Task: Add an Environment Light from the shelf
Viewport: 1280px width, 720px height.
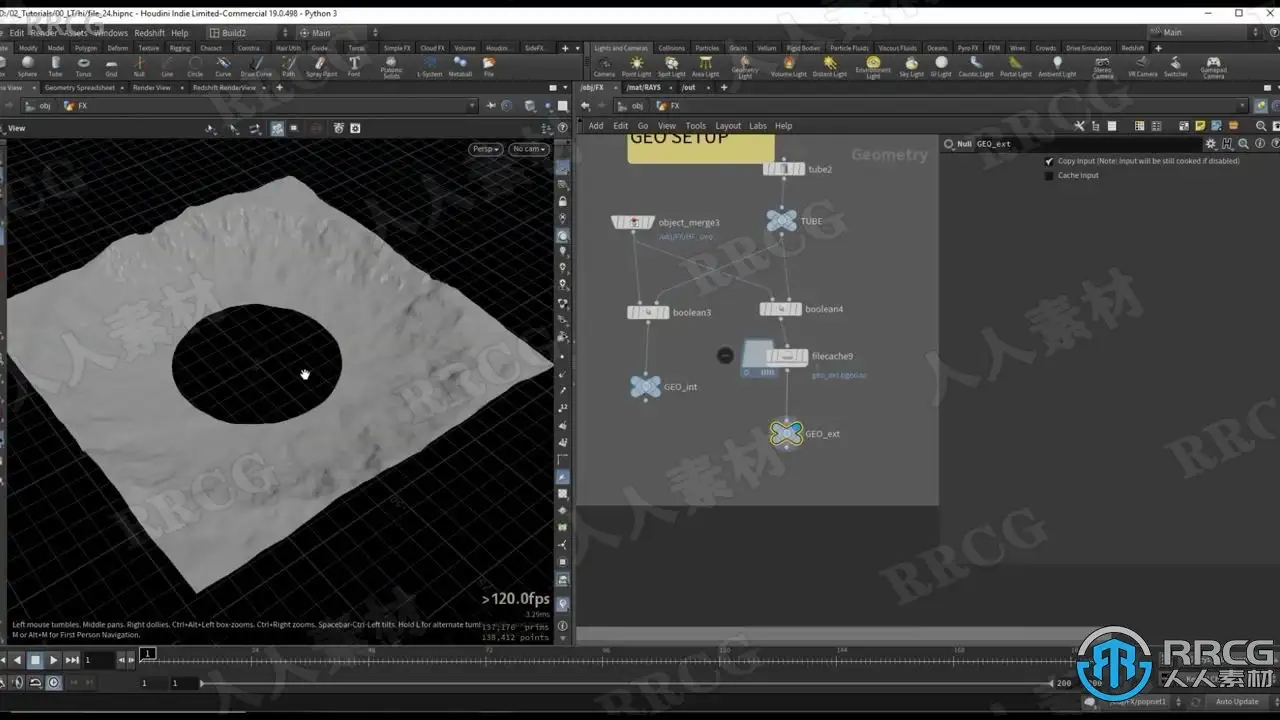Action: tap(873, 67)
